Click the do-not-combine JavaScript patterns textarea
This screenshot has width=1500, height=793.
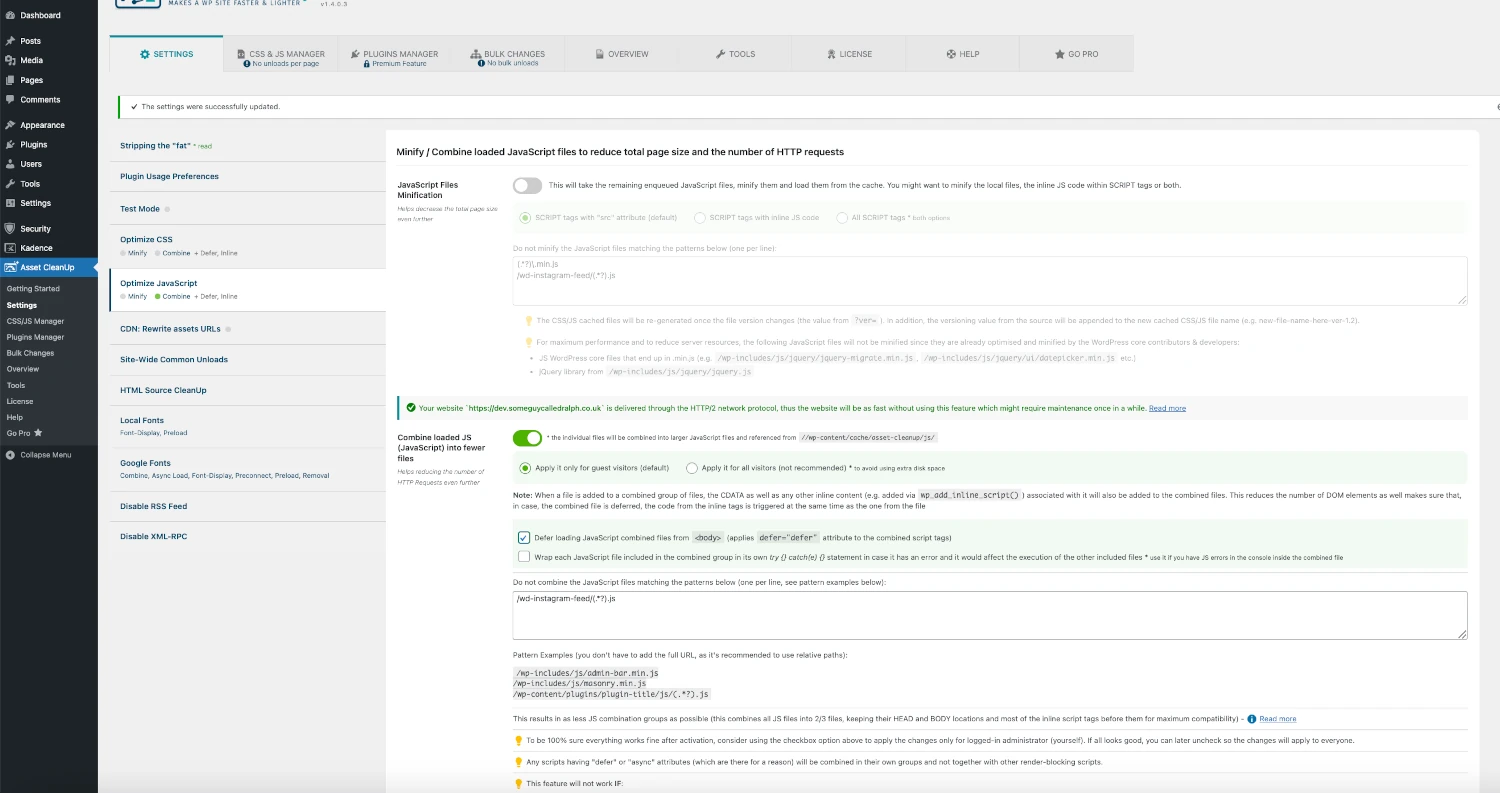990,614
